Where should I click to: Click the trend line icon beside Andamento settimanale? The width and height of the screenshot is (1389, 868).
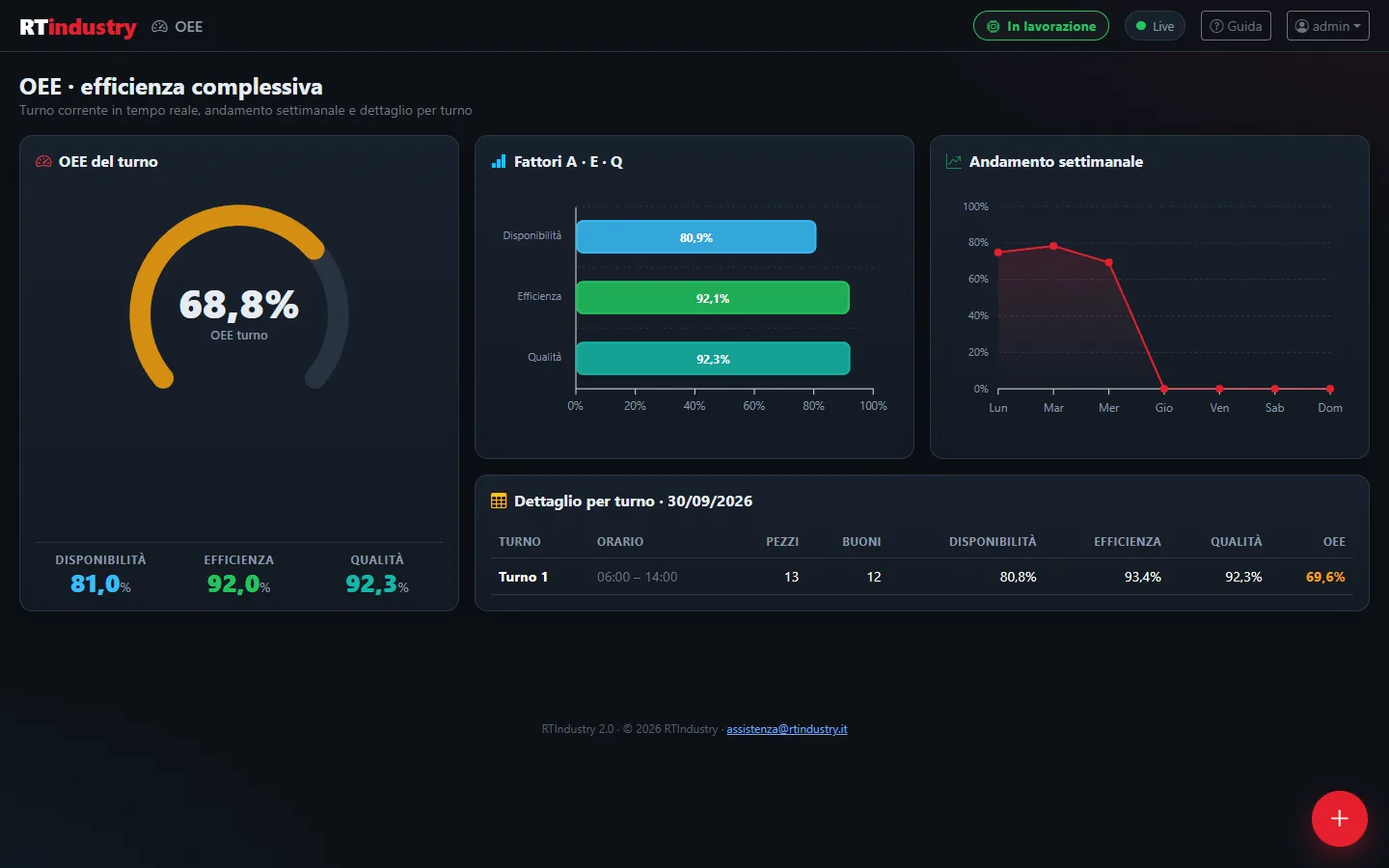[x=954, y=162]
